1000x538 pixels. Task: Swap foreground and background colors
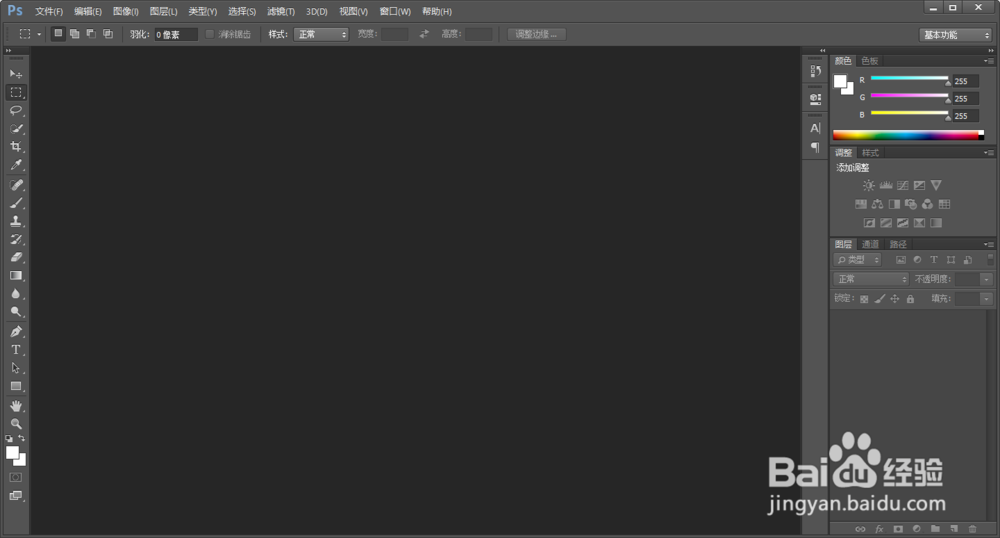(22, 439)
